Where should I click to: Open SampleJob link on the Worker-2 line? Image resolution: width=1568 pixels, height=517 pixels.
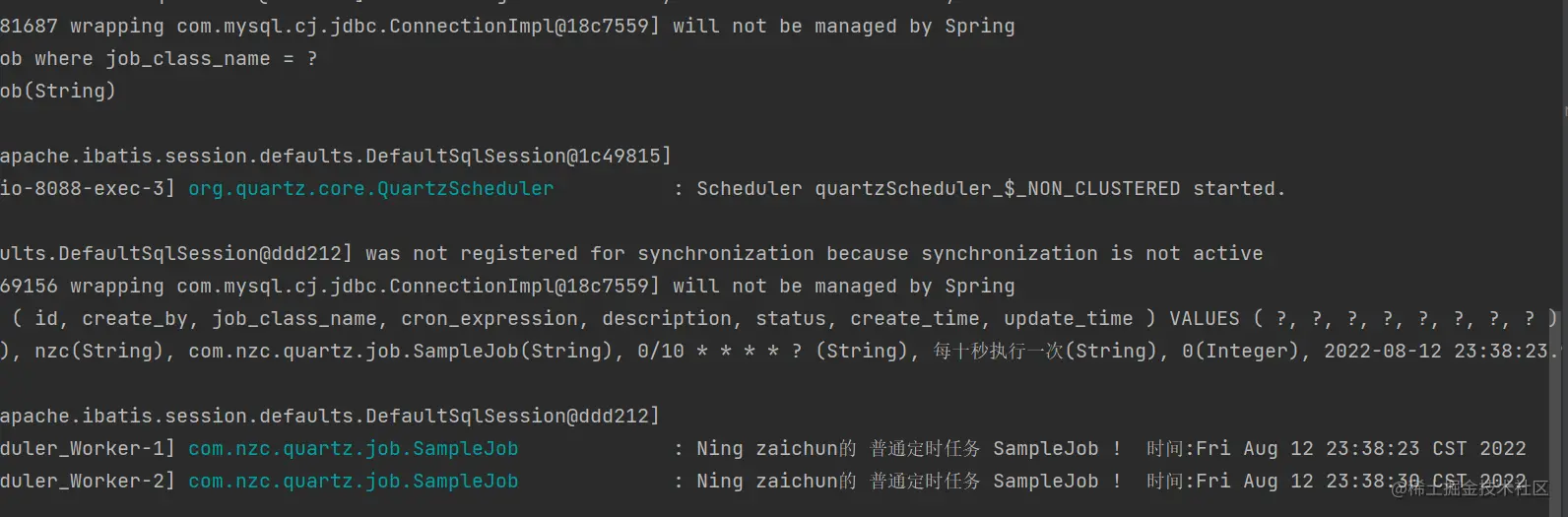[353, 481]
